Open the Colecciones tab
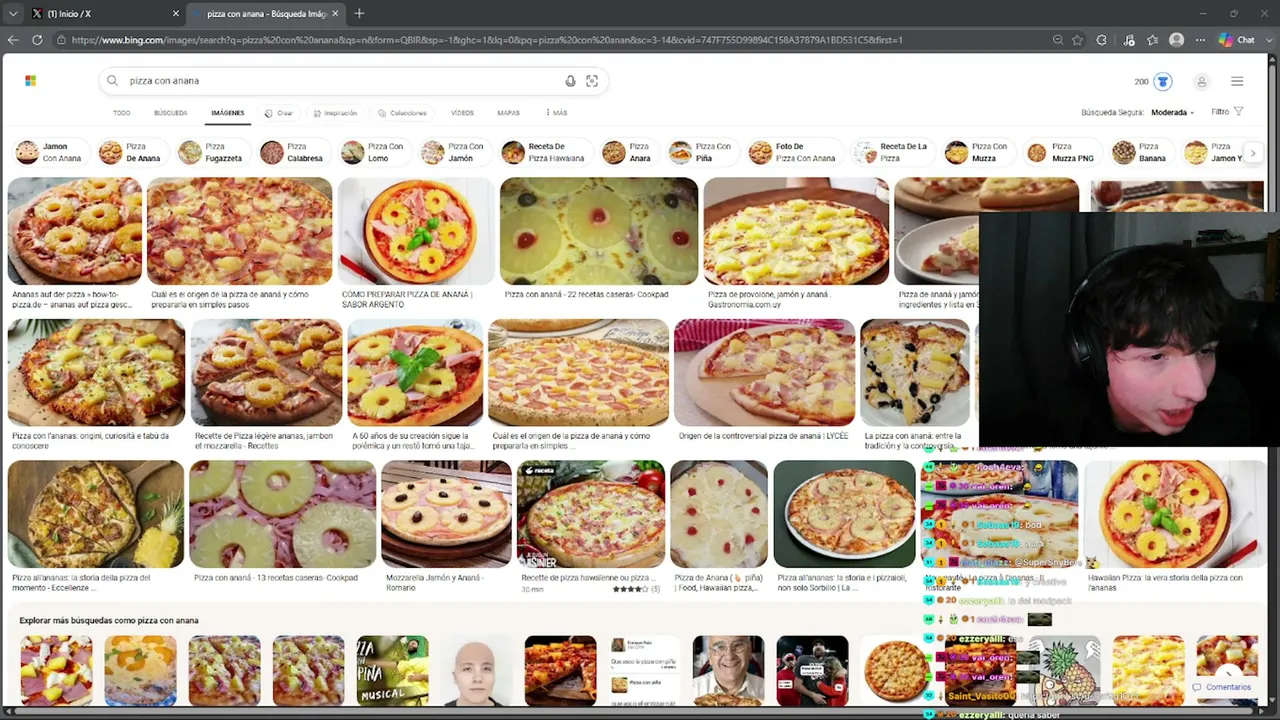The width and height of the screenshot is (1280, 720). (x=403, y=113)
